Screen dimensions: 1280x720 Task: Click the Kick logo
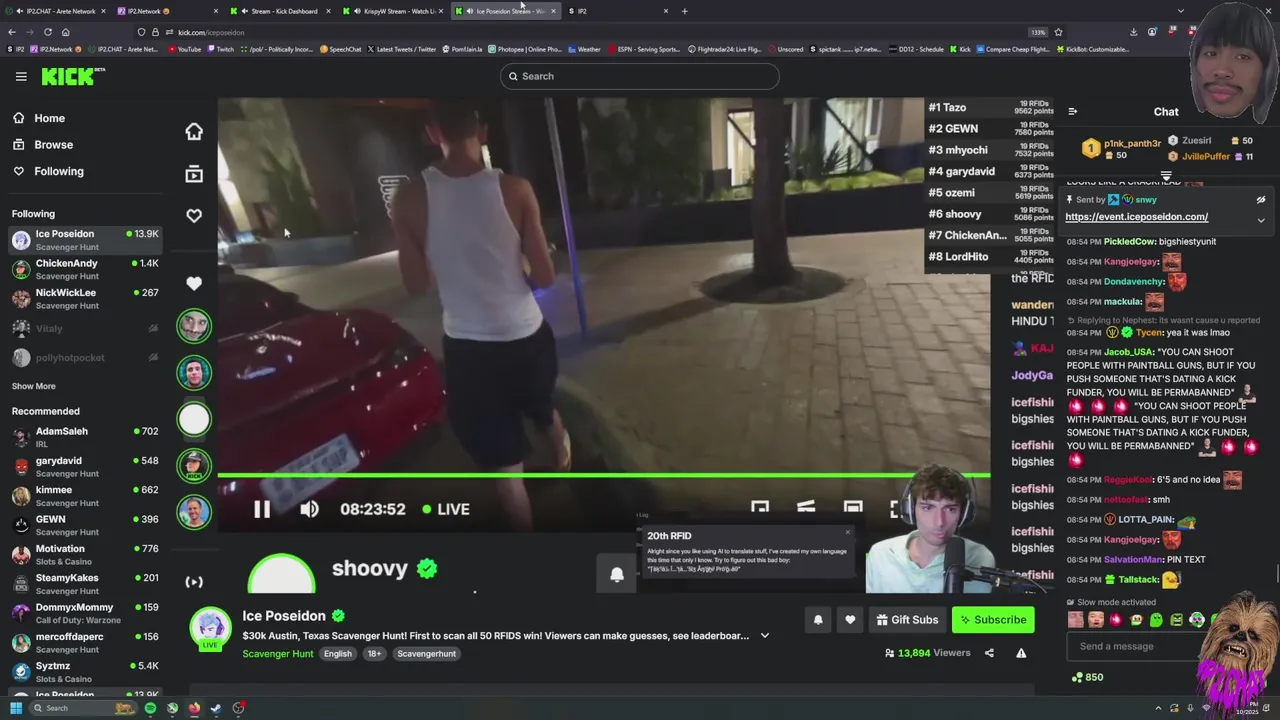(x=73, y=76)
